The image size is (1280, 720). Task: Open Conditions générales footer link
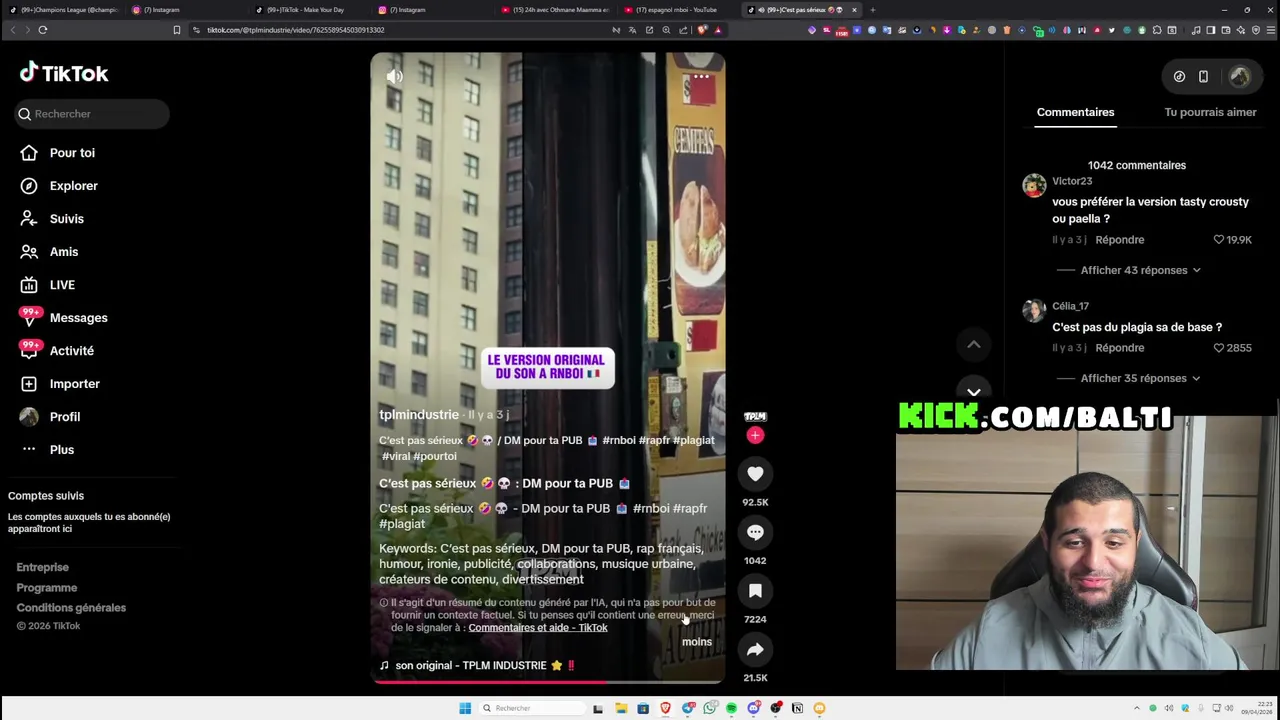pos(71,608)
